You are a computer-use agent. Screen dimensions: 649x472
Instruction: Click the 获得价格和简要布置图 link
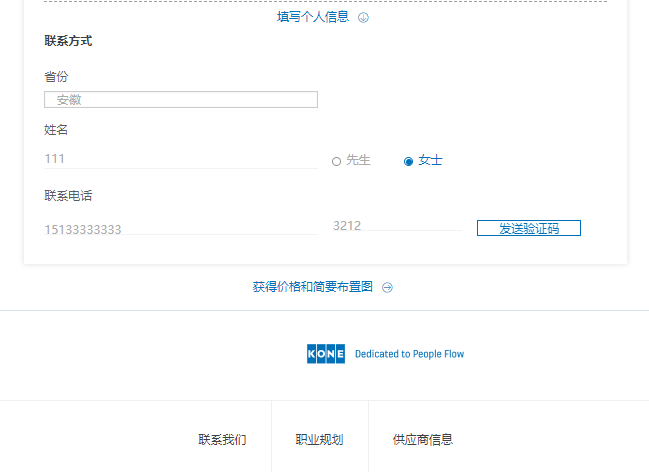pyautogui.click(x=313, y=287)
